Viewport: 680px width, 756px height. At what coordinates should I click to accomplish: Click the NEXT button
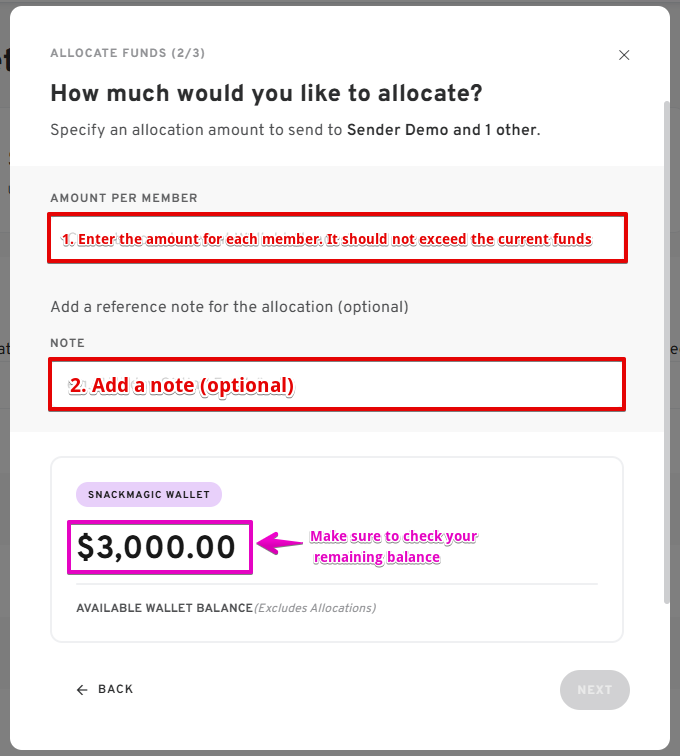pos(594,690)
